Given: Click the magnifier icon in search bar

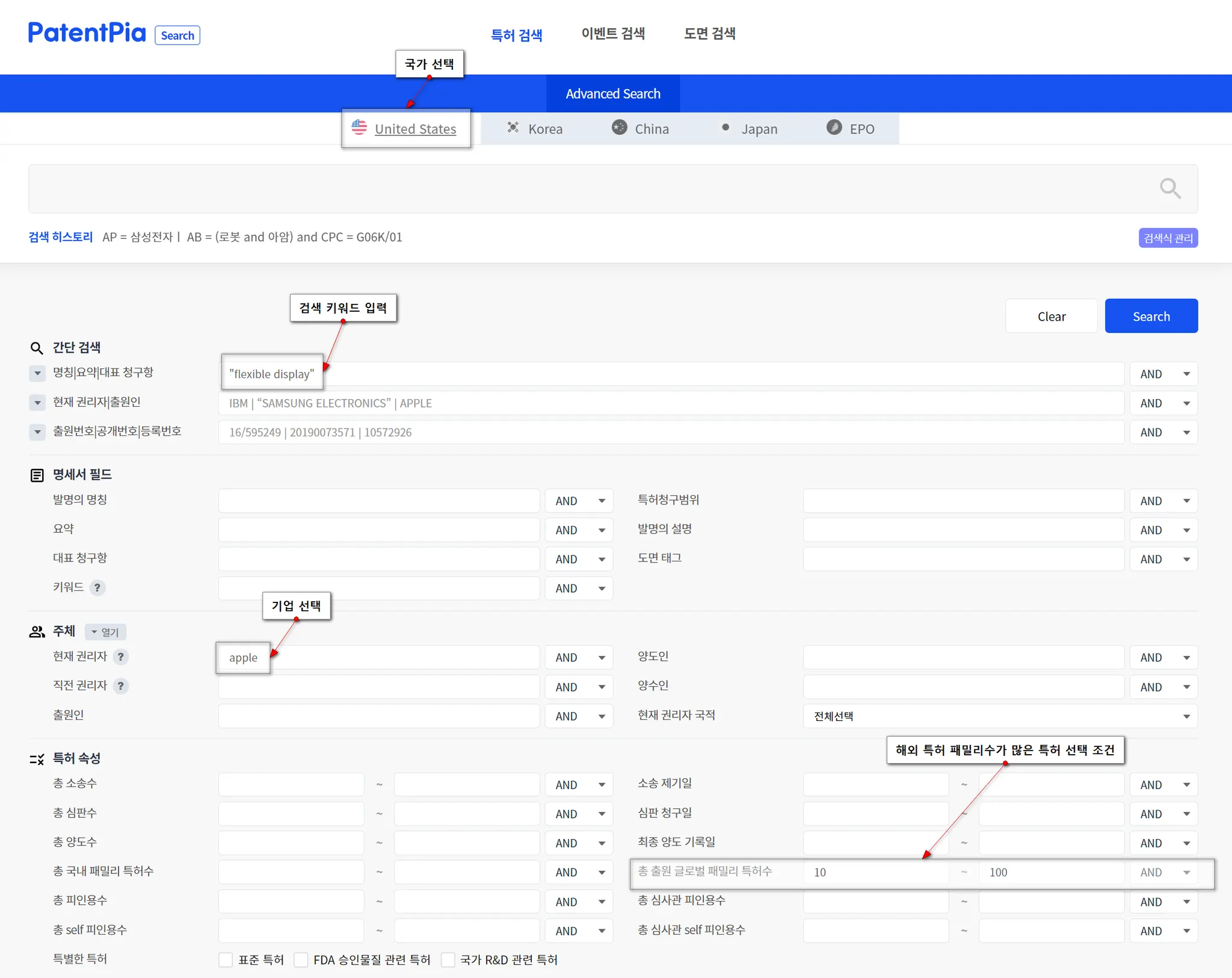Looking at the screenshot, I should pyautogui.click(x=1169, y=189).
